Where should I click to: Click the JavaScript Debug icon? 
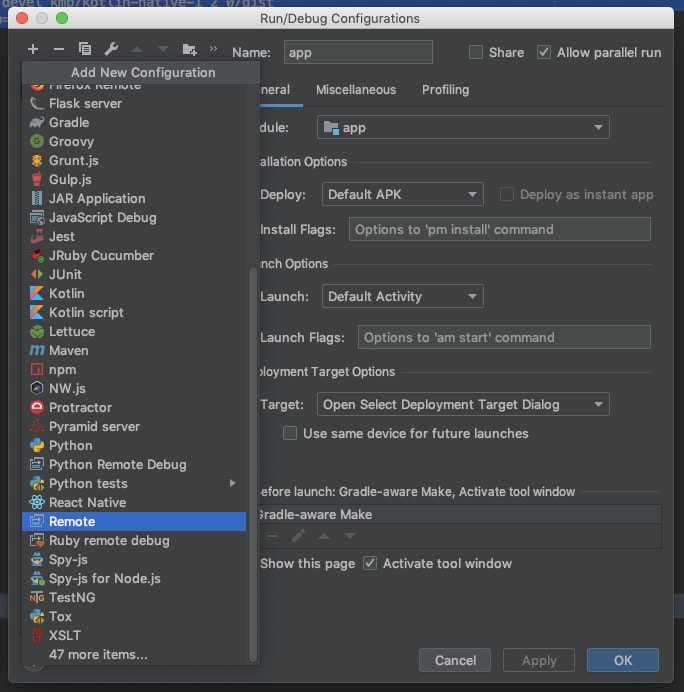(37, 218)
